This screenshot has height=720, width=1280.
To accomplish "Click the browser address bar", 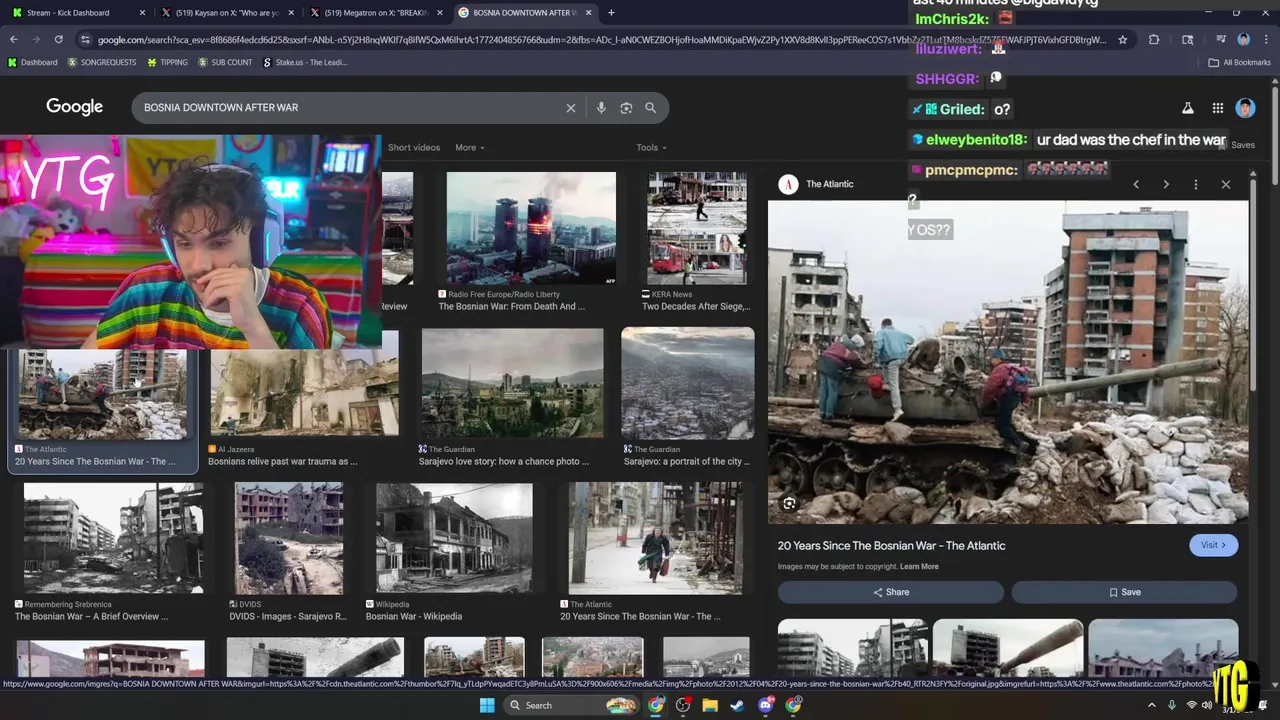I will point(600,39).
